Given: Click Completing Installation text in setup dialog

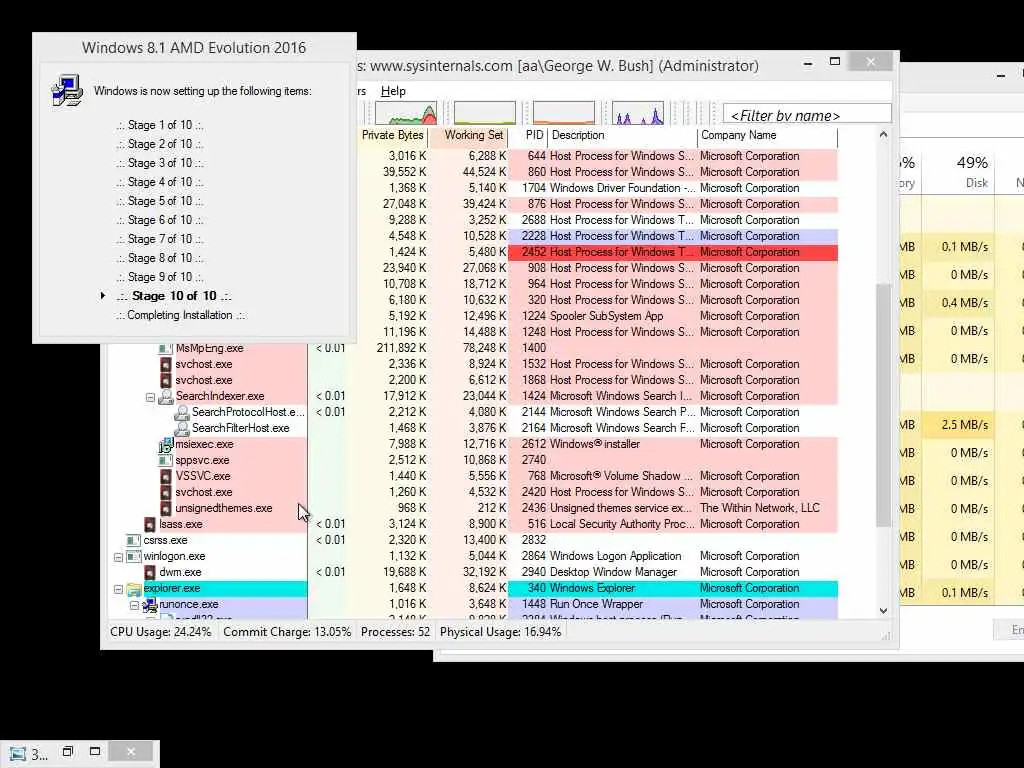Looking at the screenshot, I should 180,315.
